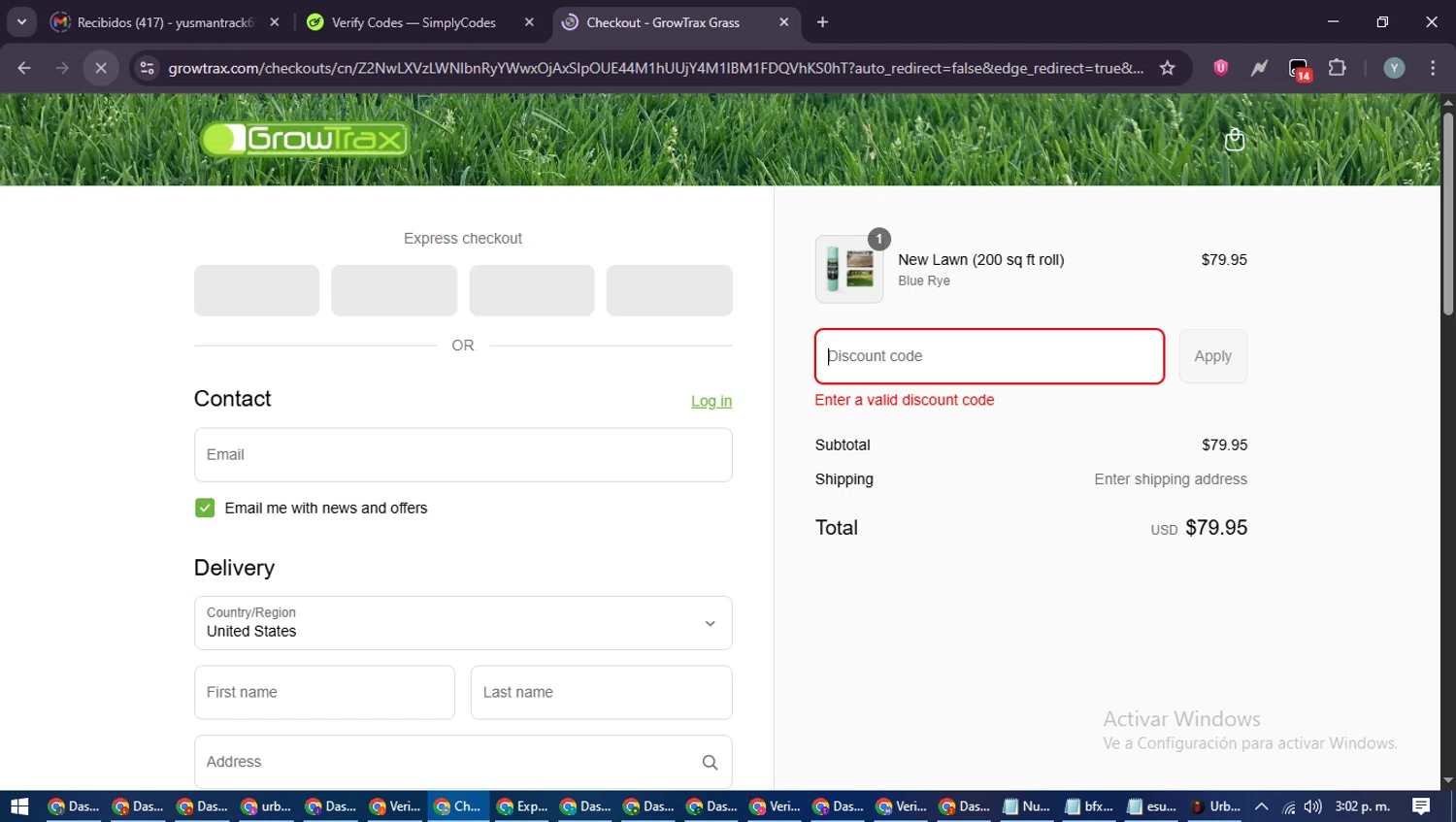The image size is (1456, 822).
Task: Click the New Lawn product thumbnail
Action: pyautogui.click(x=849, y=269)
